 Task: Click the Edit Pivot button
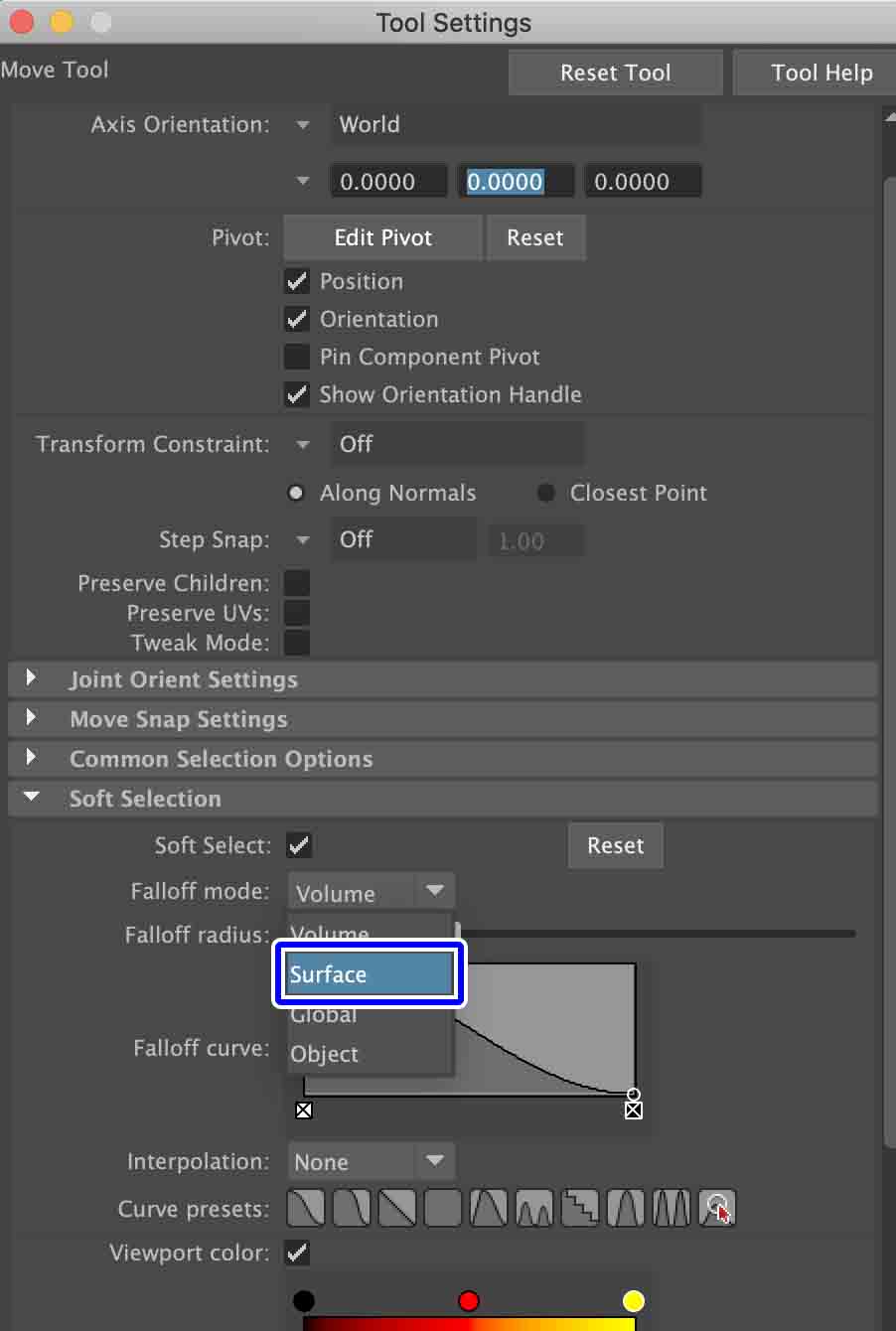(382, 237)
